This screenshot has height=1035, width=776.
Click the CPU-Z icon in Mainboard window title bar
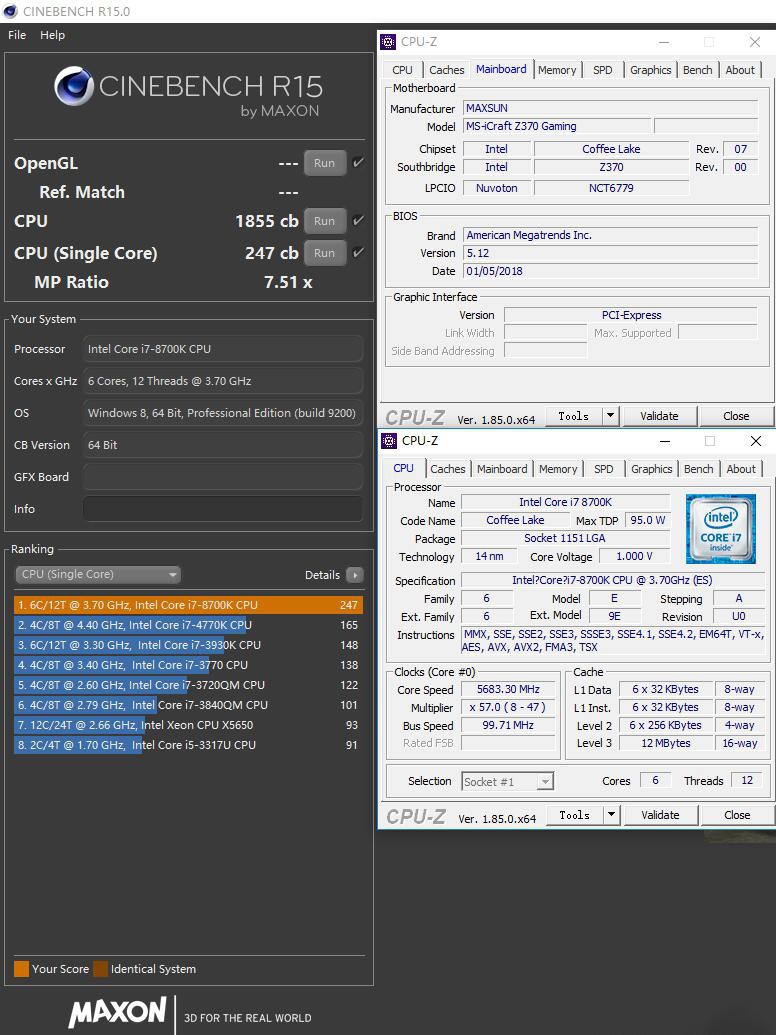[x=388, y=42]
